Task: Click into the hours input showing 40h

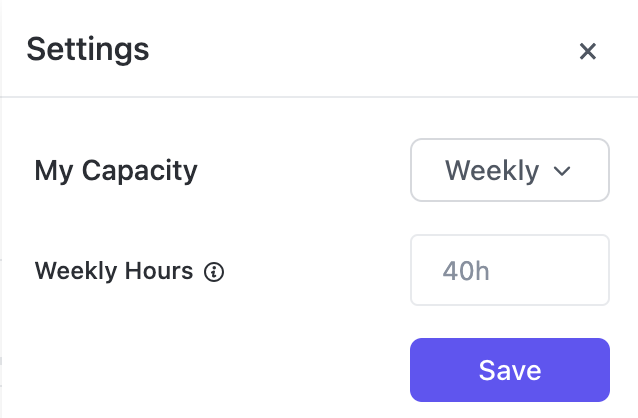Action: 509,270
